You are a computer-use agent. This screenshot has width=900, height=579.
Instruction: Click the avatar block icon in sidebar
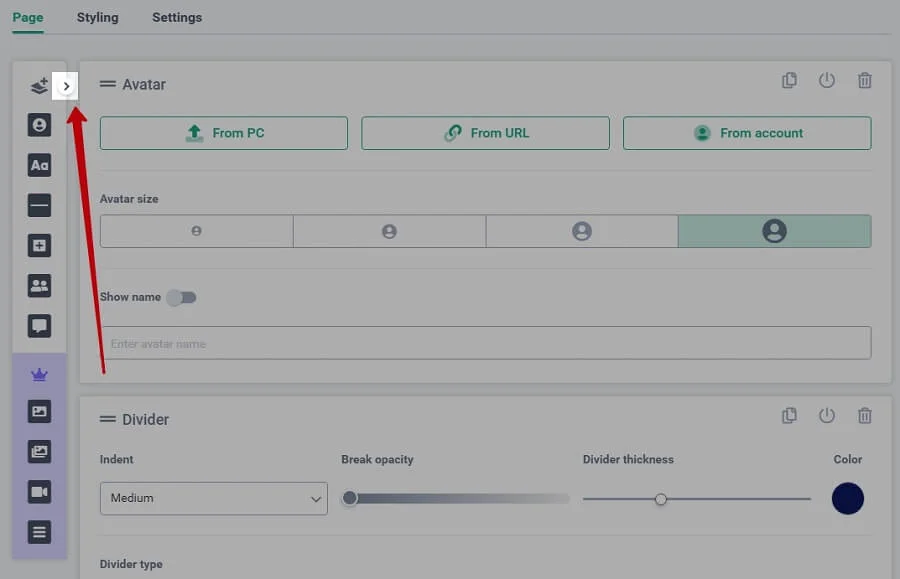pyautogui.click(x=39, y=125)
